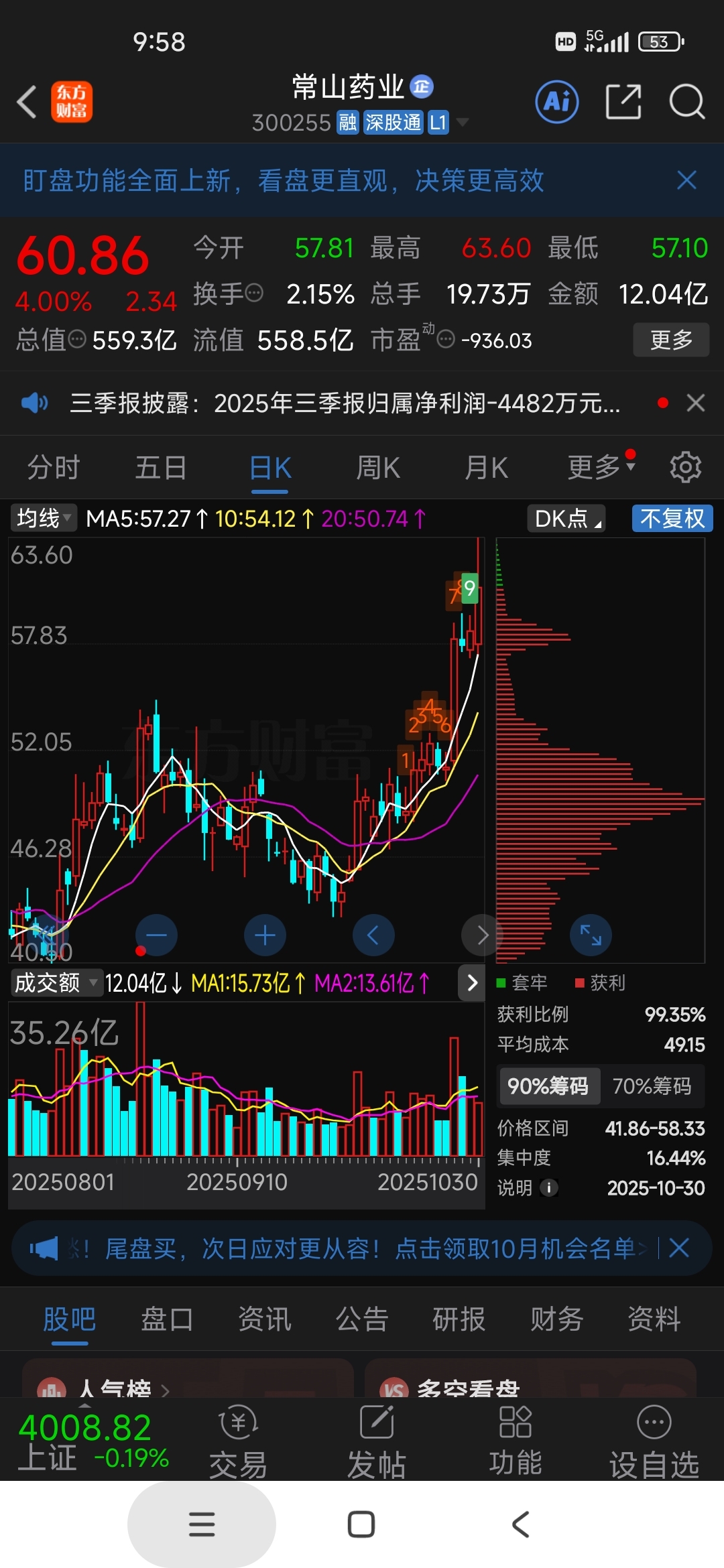
Task: Open the 三季报披露 news ticker
Action: pos(345,403)
